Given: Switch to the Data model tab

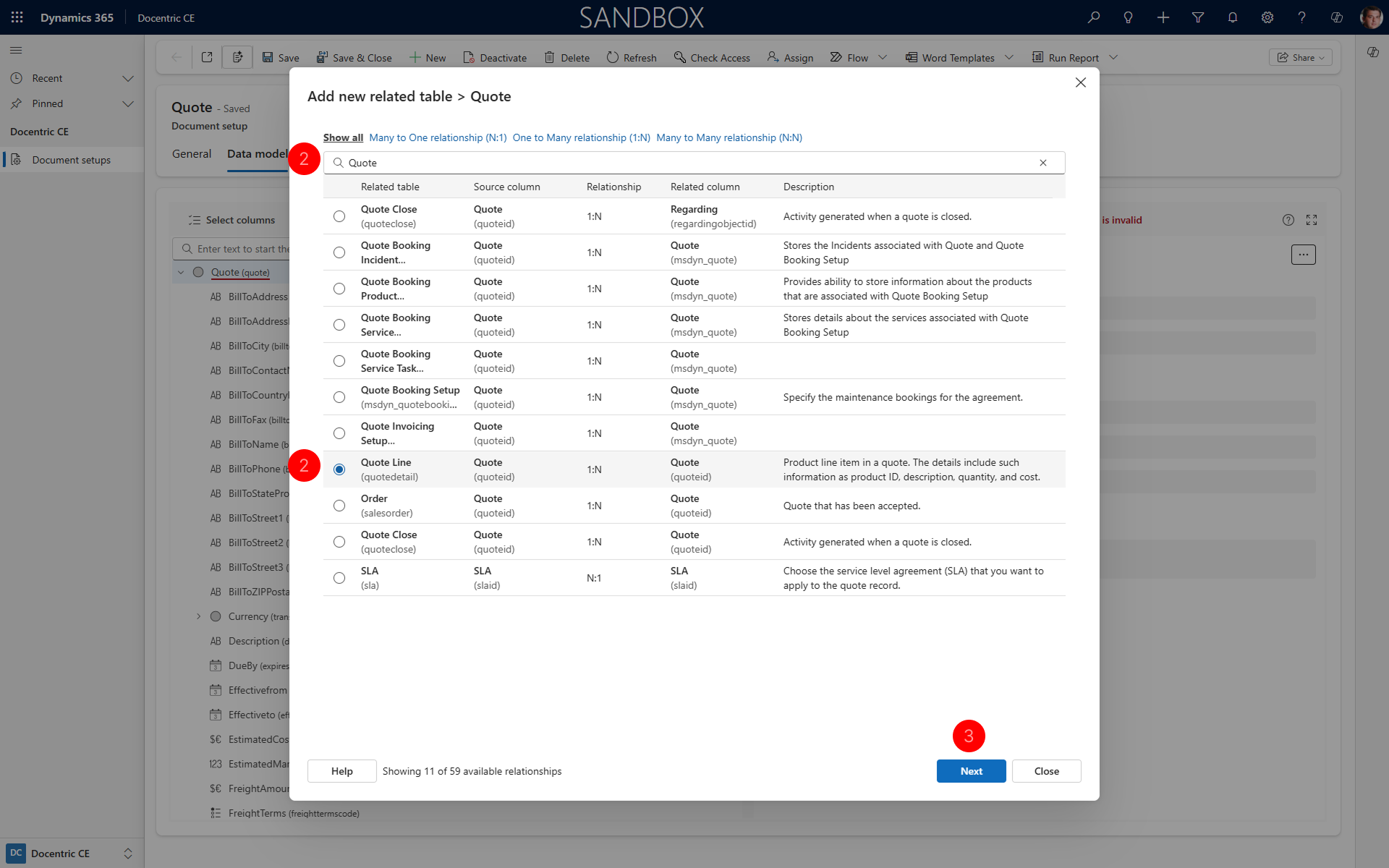Looking at the screenshot, I should 258,154.
